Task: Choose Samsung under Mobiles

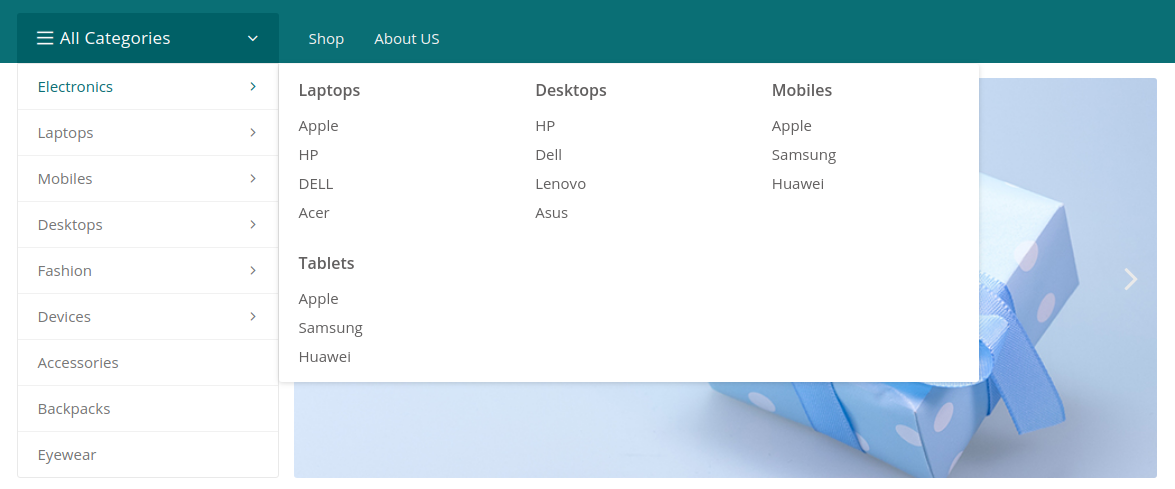Action: click(x=804, y=155)
